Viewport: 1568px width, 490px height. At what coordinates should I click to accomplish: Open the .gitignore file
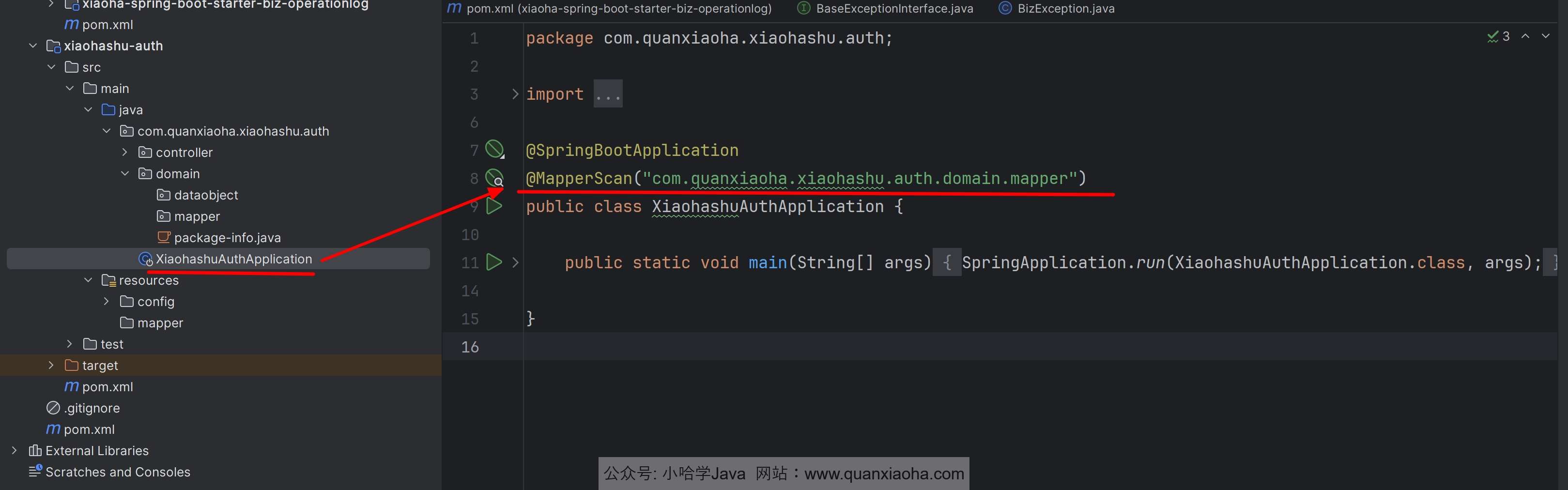[x=92, y=408]
